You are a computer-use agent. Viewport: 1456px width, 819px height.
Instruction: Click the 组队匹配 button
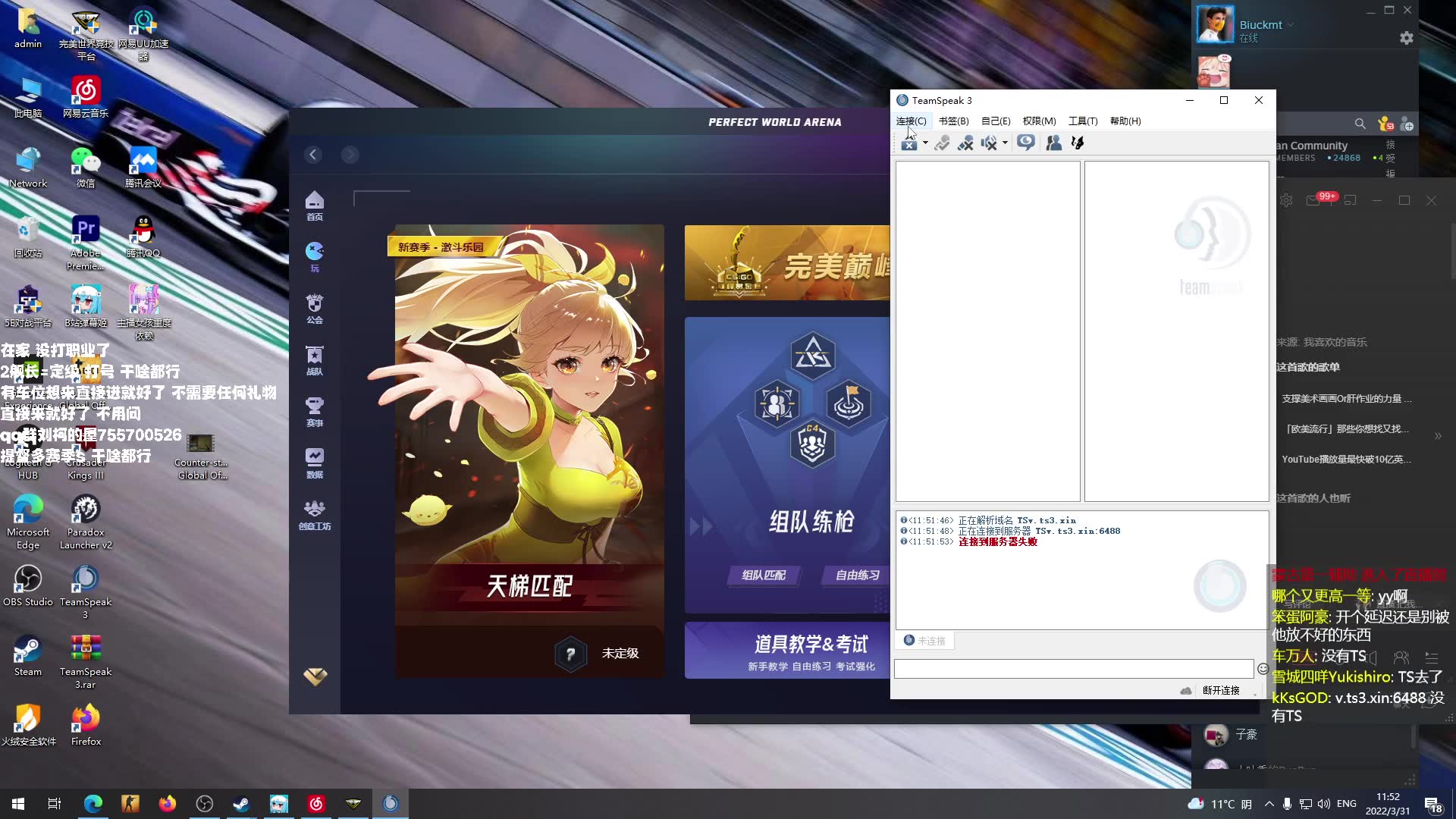(764, 575)
